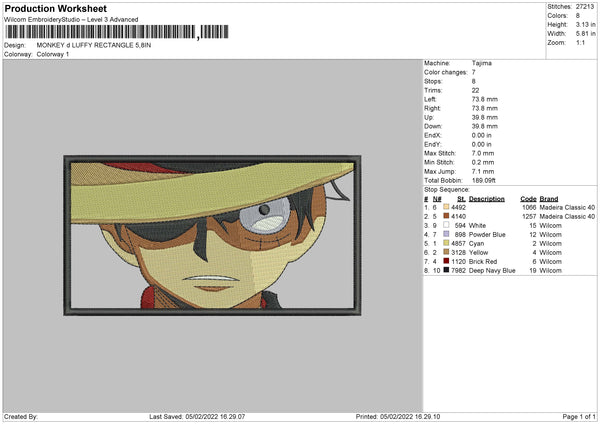This screenshot has height=424, width=600.
Task: Select the 4857 Cyan thread swatch
Action: click(446, 243)
